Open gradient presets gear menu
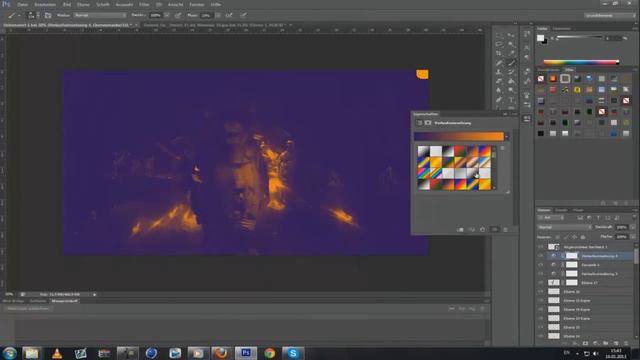640x360 pixels. pos(502,148)
